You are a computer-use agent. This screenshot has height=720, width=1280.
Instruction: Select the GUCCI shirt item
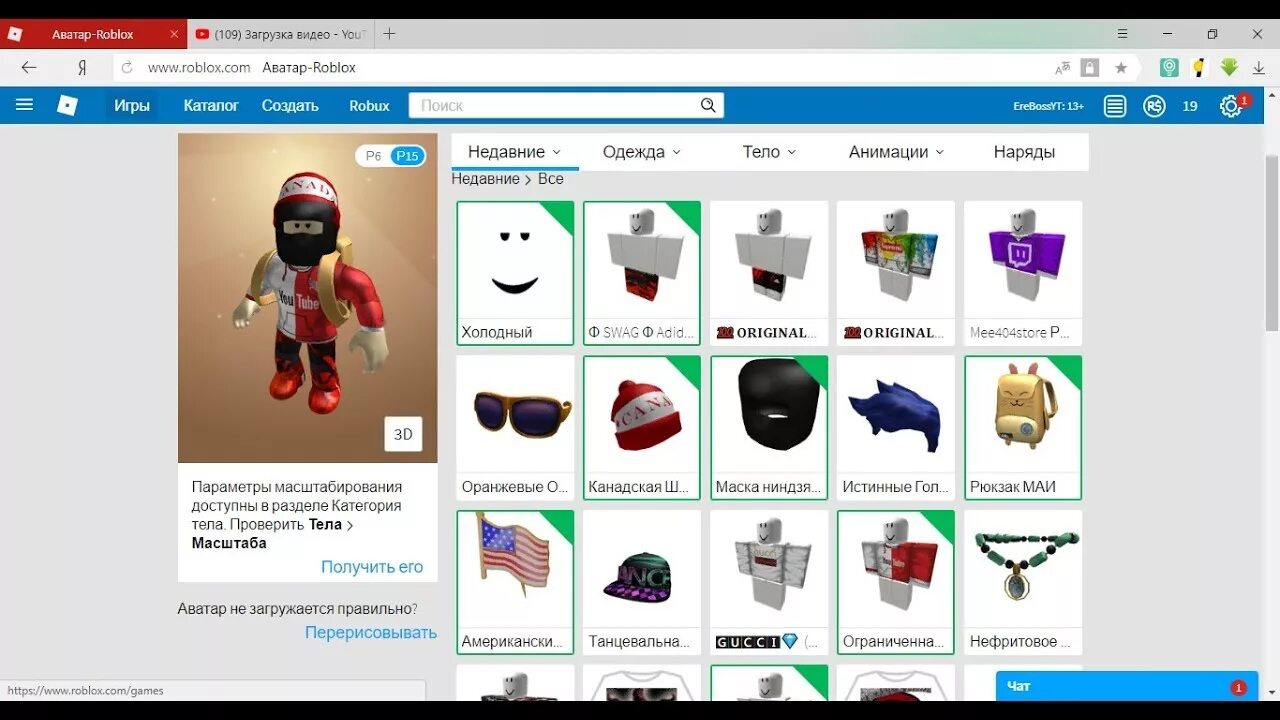[769, 583]
